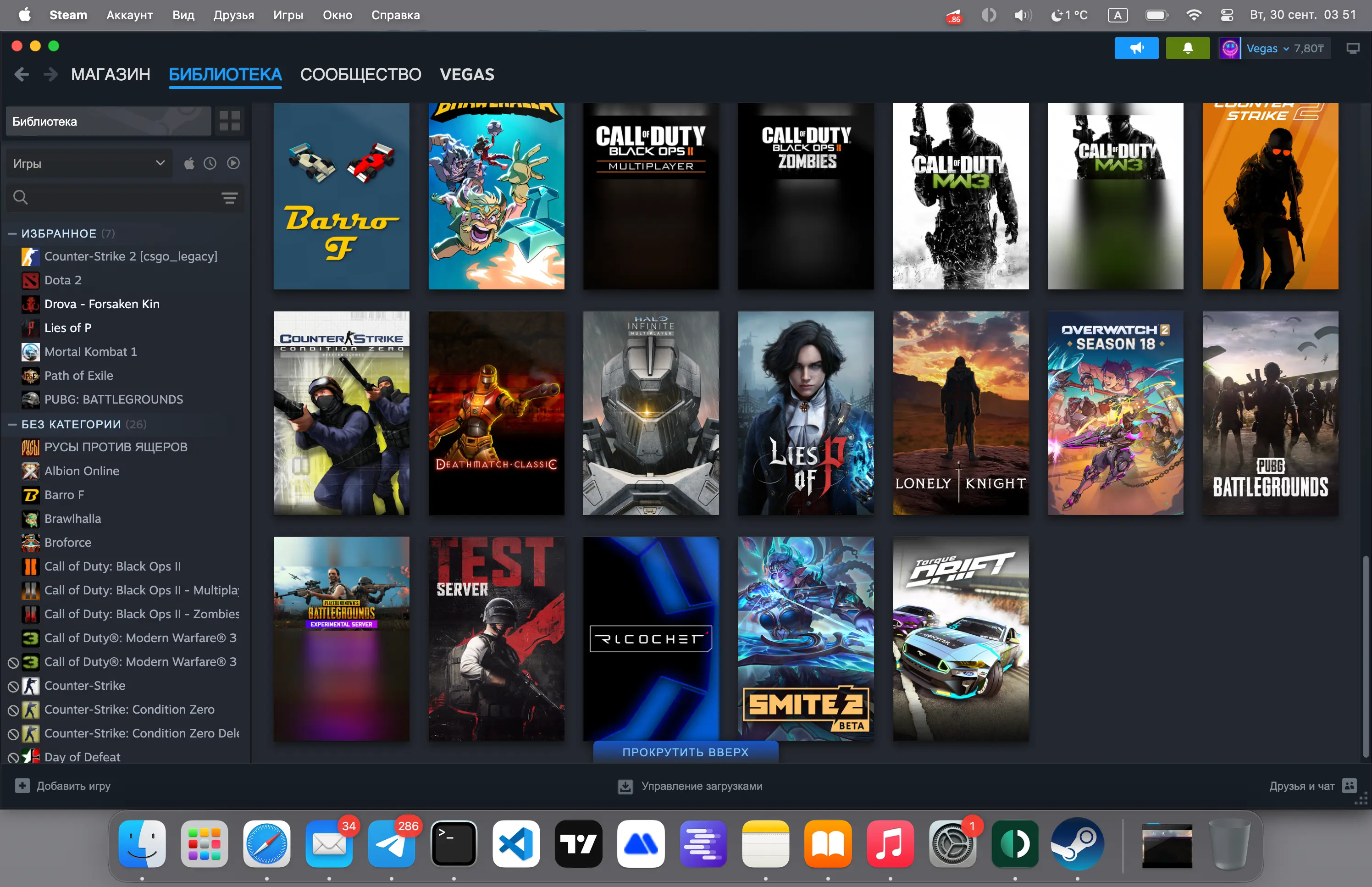This screenshot has height=887, width=1372.
Task: Click the Steam icon in dock
Action: coord(1077,844)
